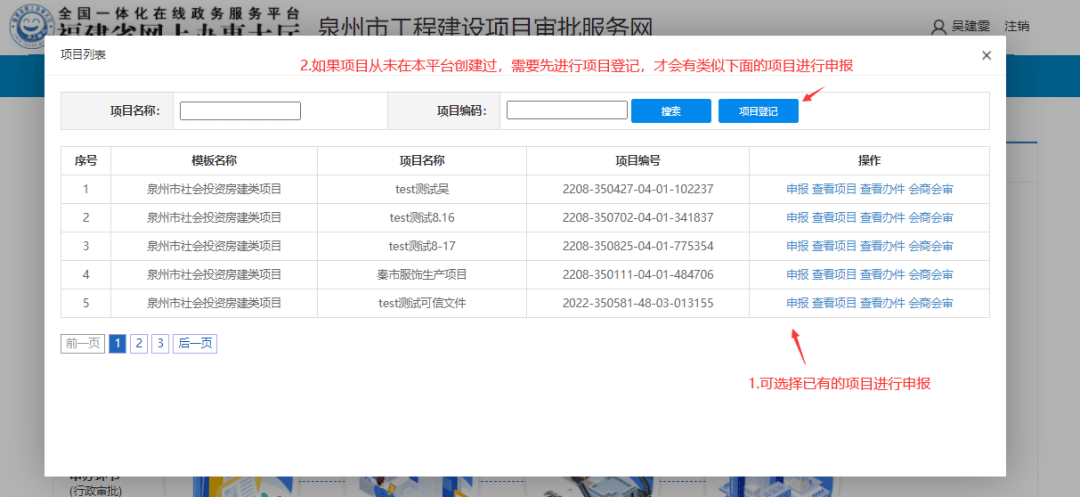Viewport: 1080px width, 497px height.
Task: Open 查看项目 for the test测试8.16 row
Action: pos(834,218)
